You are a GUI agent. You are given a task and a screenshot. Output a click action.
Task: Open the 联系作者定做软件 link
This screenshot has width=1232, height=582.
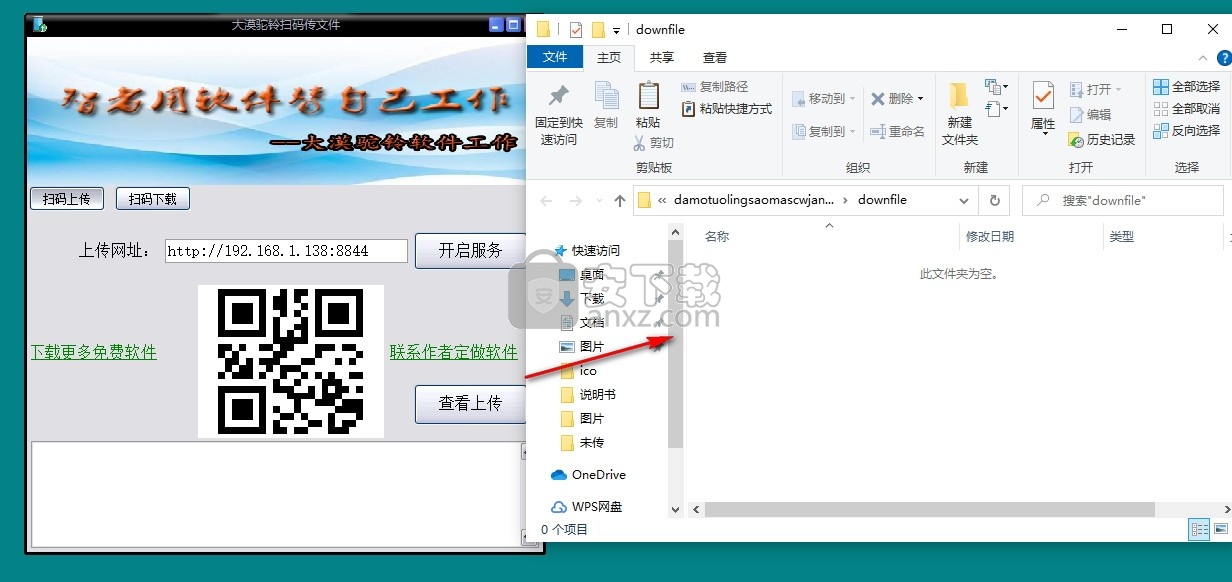click(x=454, y=352)
